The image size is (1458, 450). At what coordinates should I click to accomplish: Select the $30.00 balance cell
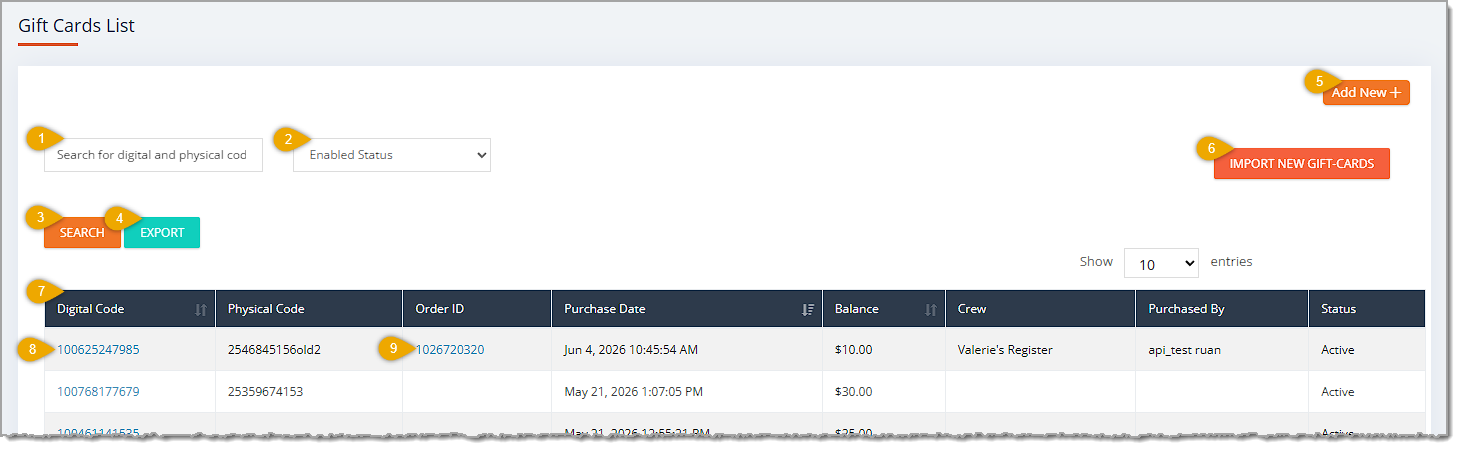884,392
